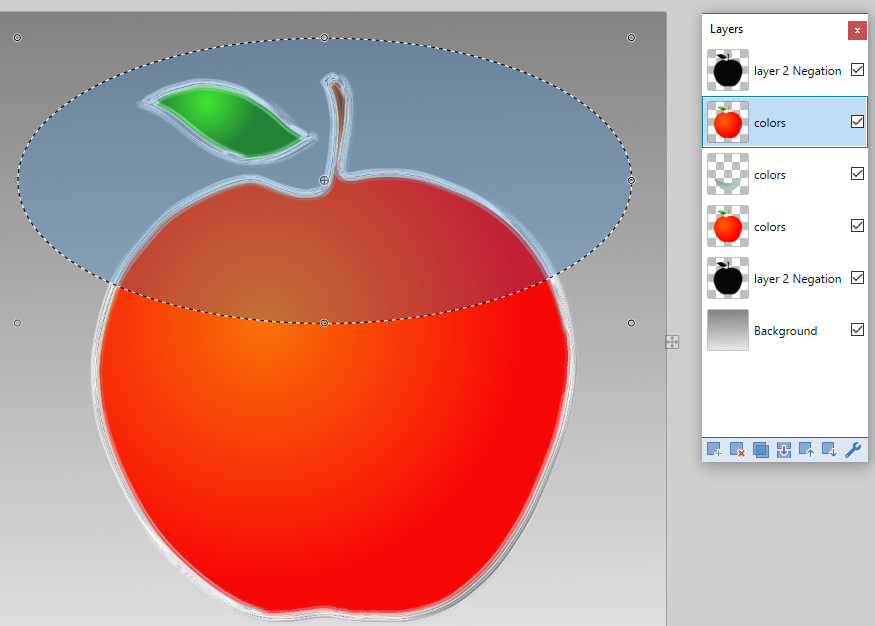
Task: Open Layer Properties via the wrench icon
Action: pyautogui.click(x=853, y=450)
